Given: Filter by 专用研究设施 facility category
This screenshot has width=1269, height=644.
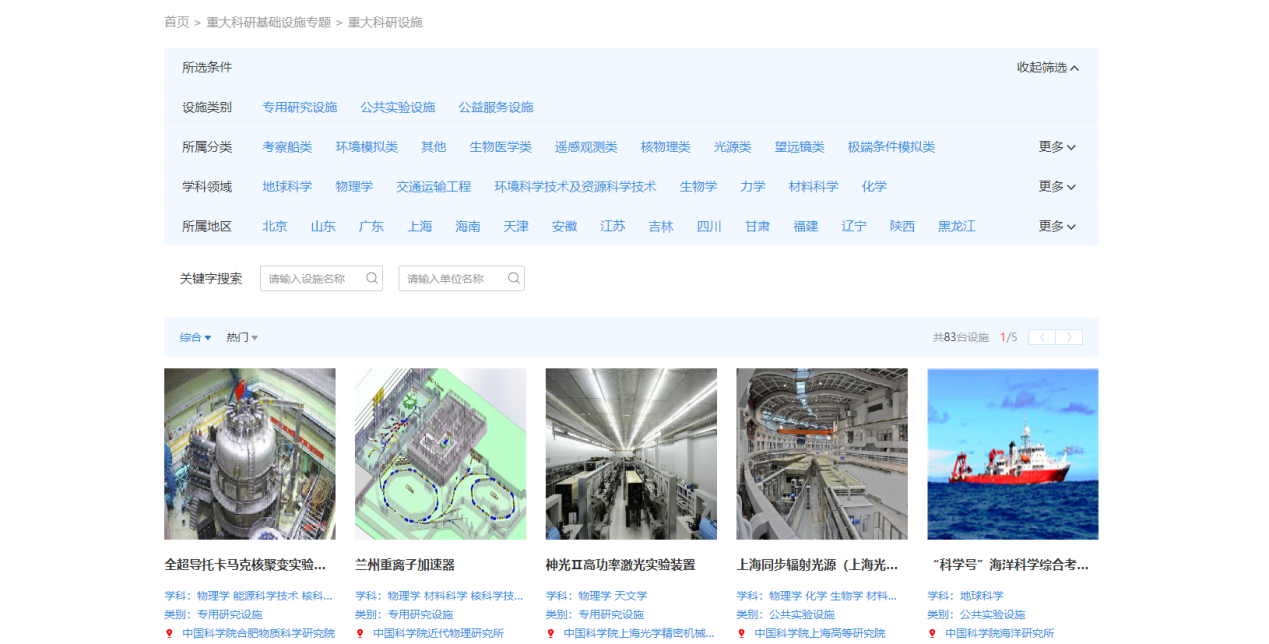Looking at the screenshot, I should click(x=300, y=107).
